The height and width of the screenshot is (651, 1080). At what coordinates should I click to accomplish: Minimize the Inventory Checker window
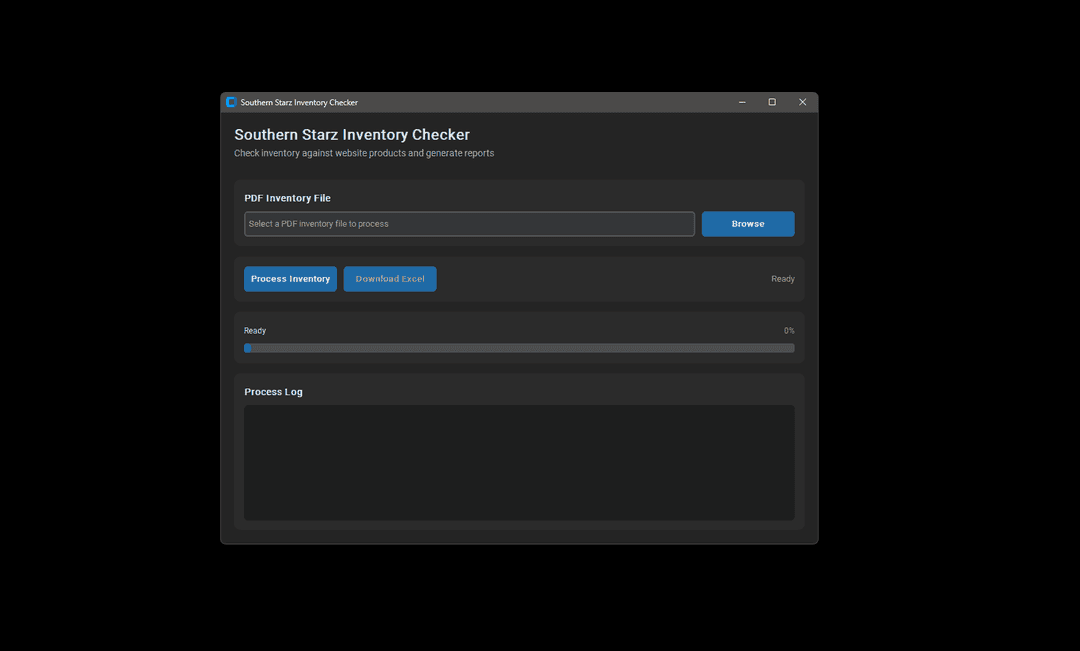click(742, 102)
